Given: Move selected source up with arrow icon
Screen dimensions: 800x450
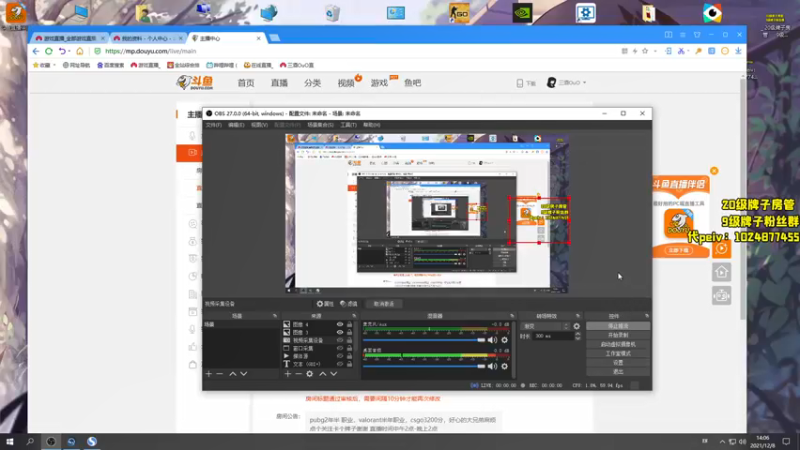Looking at the screenshot, I should (x=322, y=374).
